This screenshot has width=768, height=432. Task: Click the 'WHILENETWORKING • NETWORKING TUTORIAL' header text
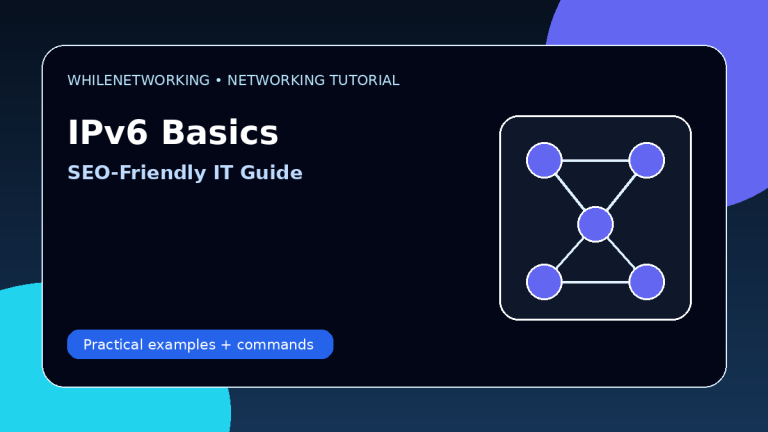tap(233, 80)
